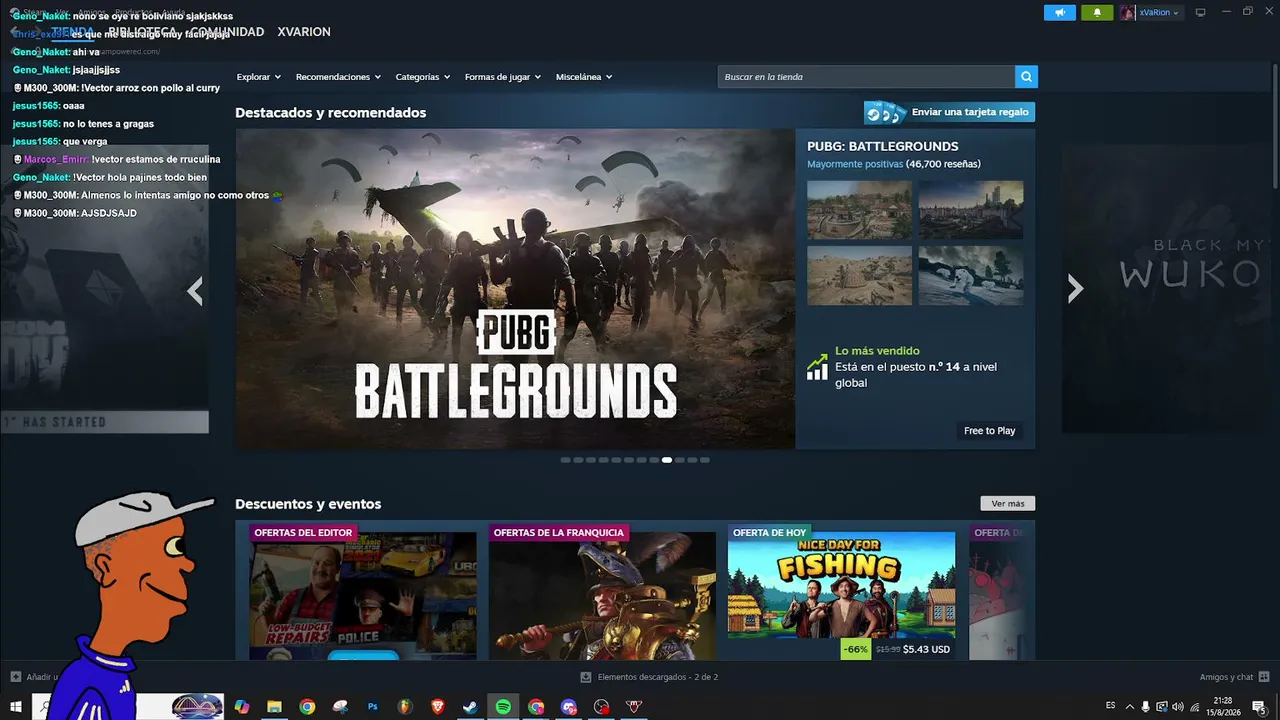Click the top seller chart icon
Screen dimensions: 1280x720
point(817,367)
